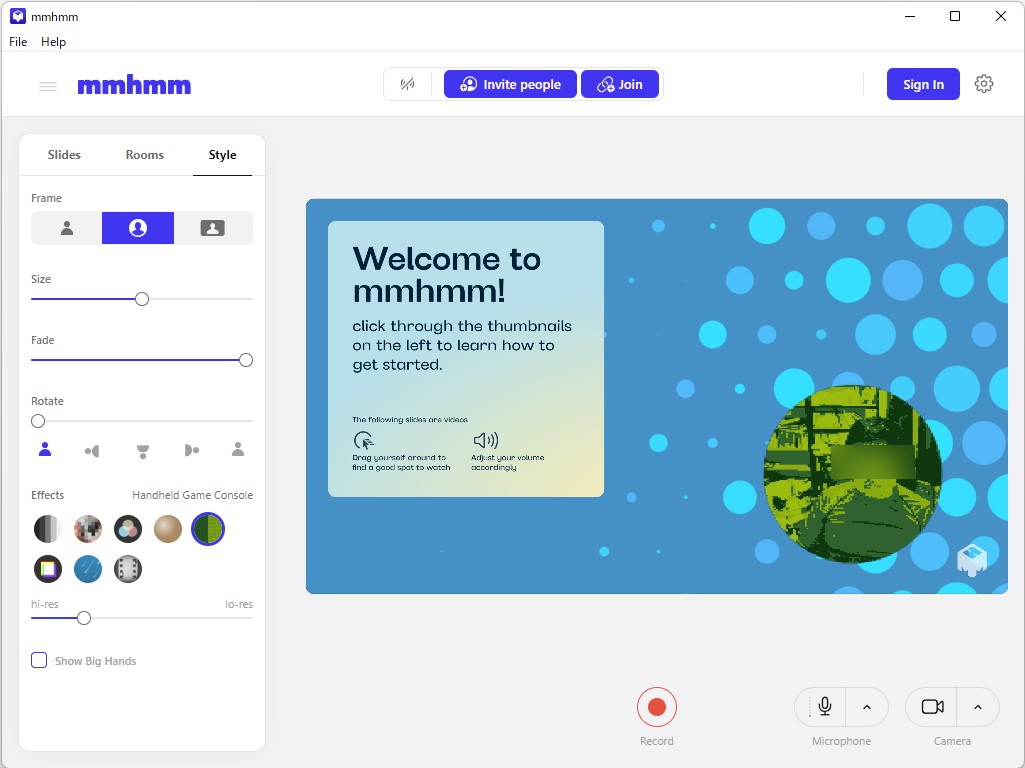Select the rectangle frame option
This screenshot has height=768, width=1025.
[x=212, y=228]
